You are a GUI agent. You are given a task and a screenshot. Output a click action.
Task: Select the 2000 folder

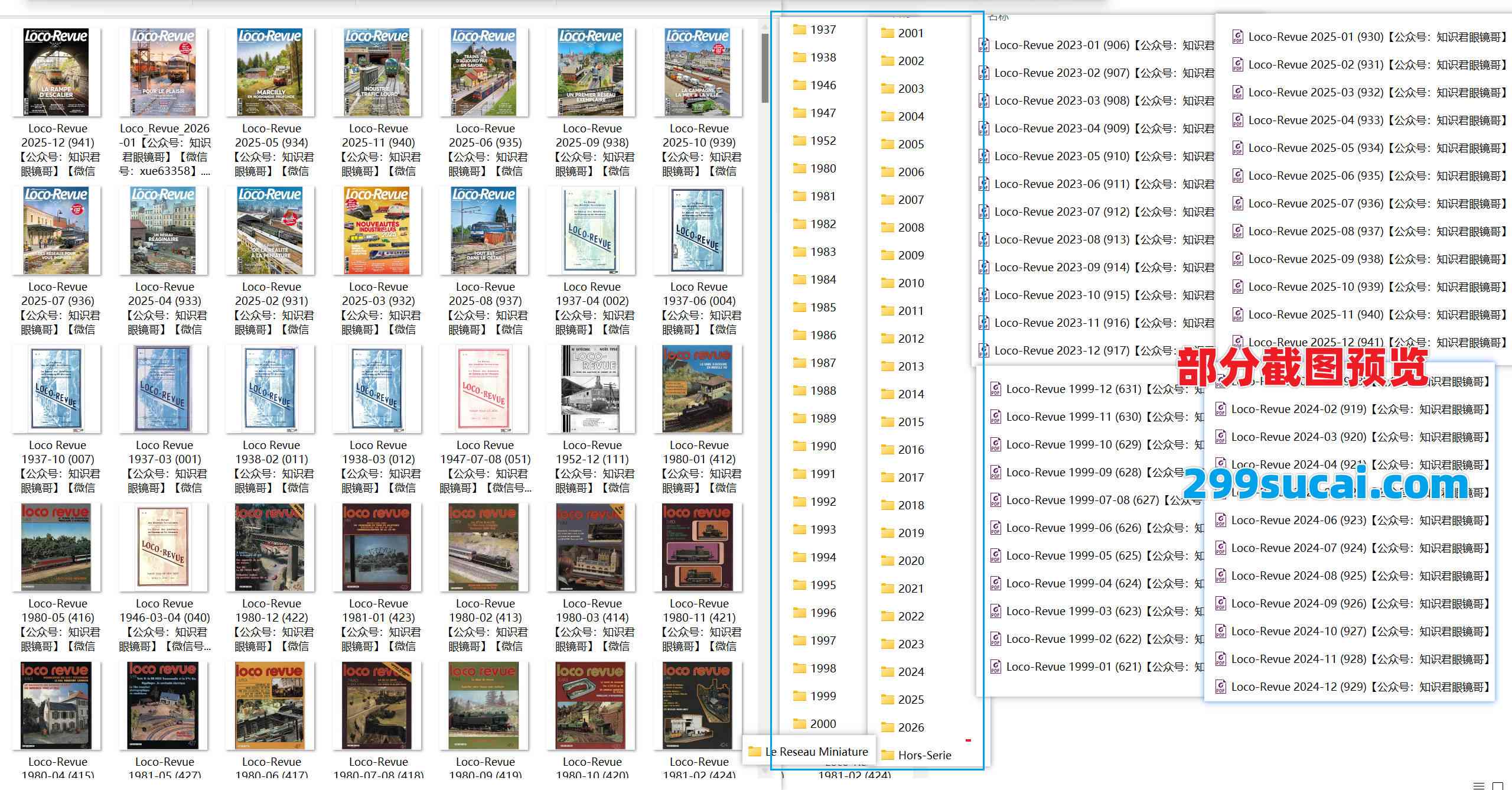pos(822,724)
